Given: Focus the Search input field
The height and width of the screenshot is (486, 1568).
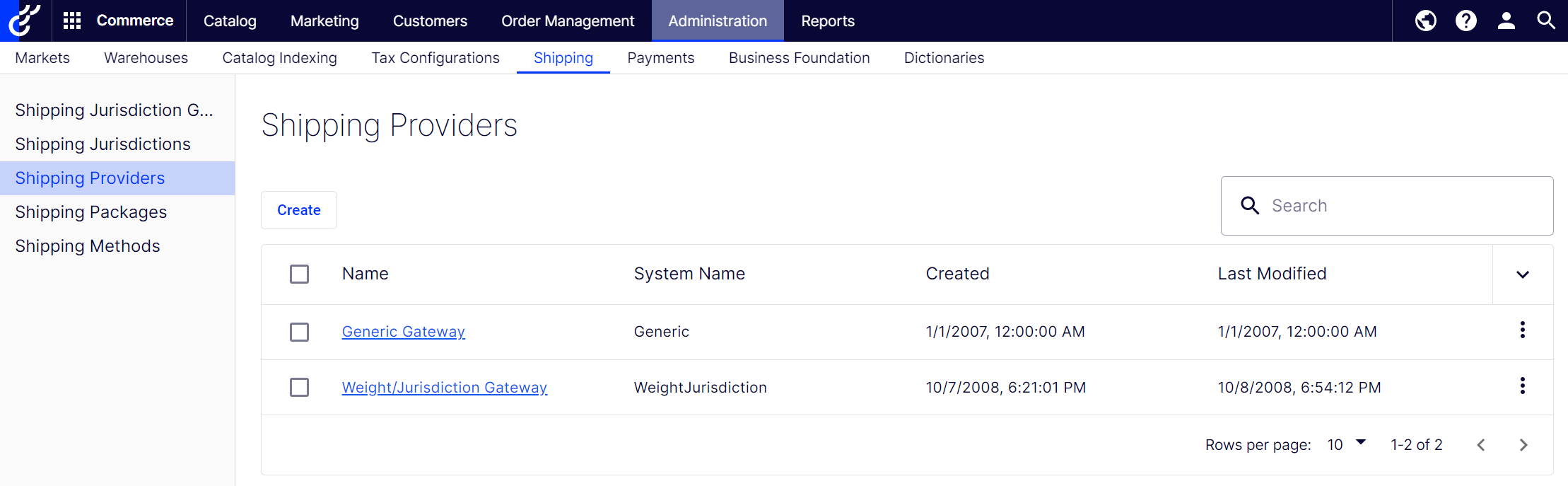Looking at the screenshot, I should 1387,206.
